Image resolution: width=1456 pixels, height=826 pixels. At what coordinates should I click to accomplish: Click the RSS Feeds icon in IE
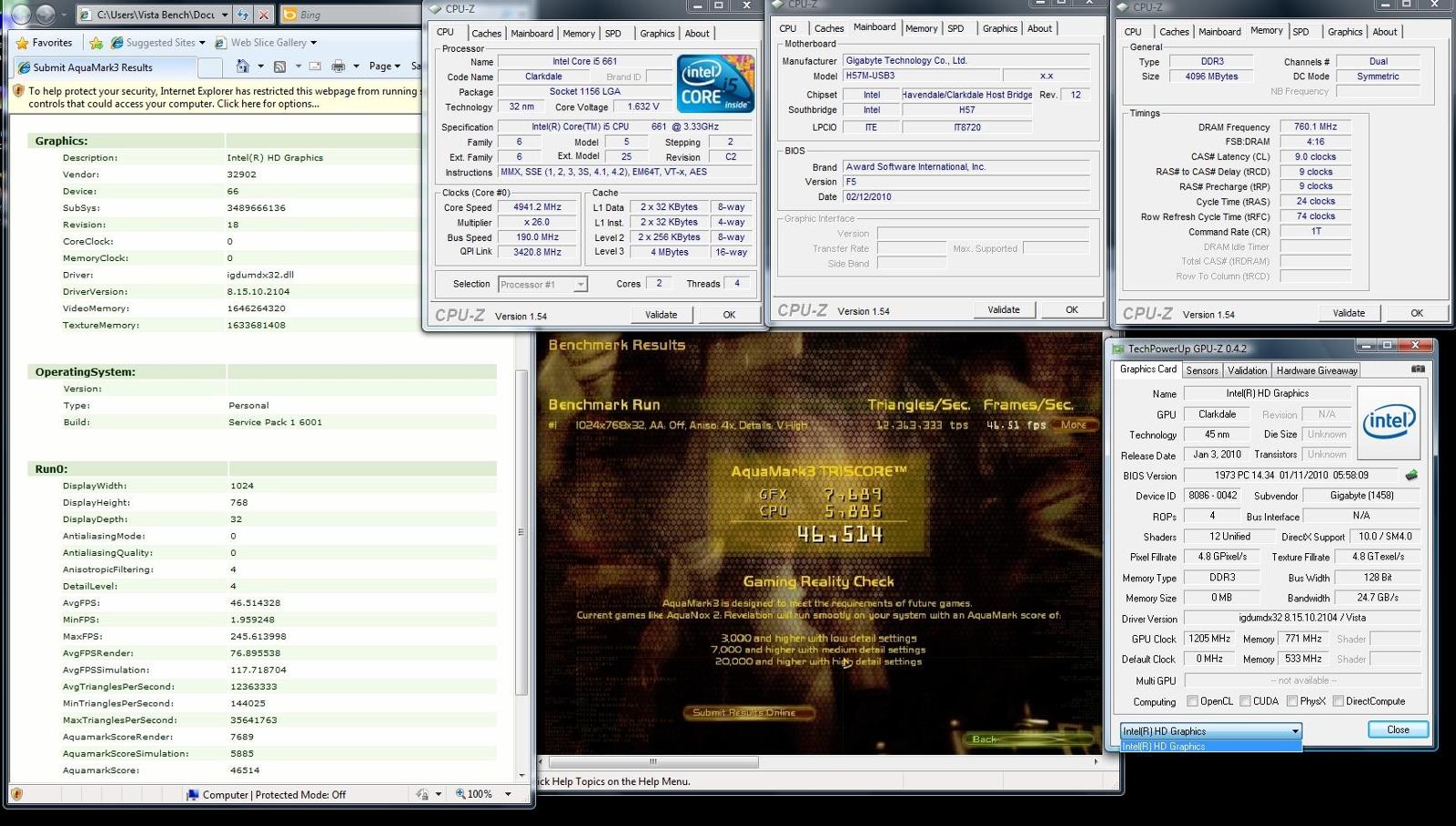click(280, 66)
